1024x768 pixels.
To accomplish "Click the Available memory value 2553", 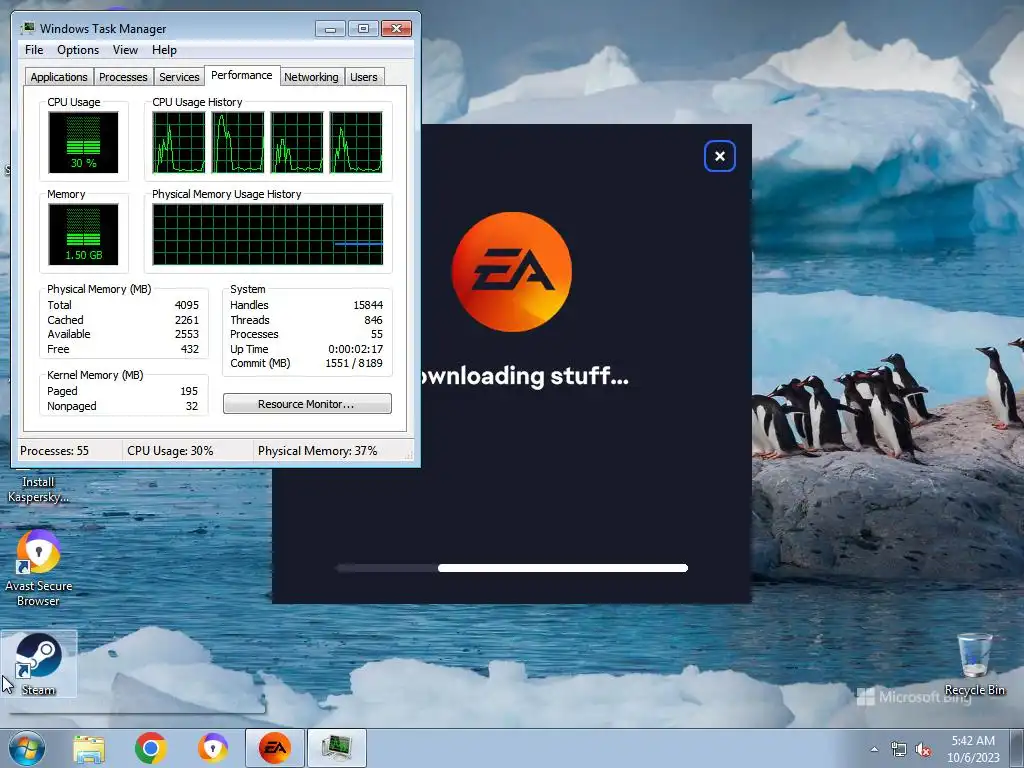I will (187, 334).
